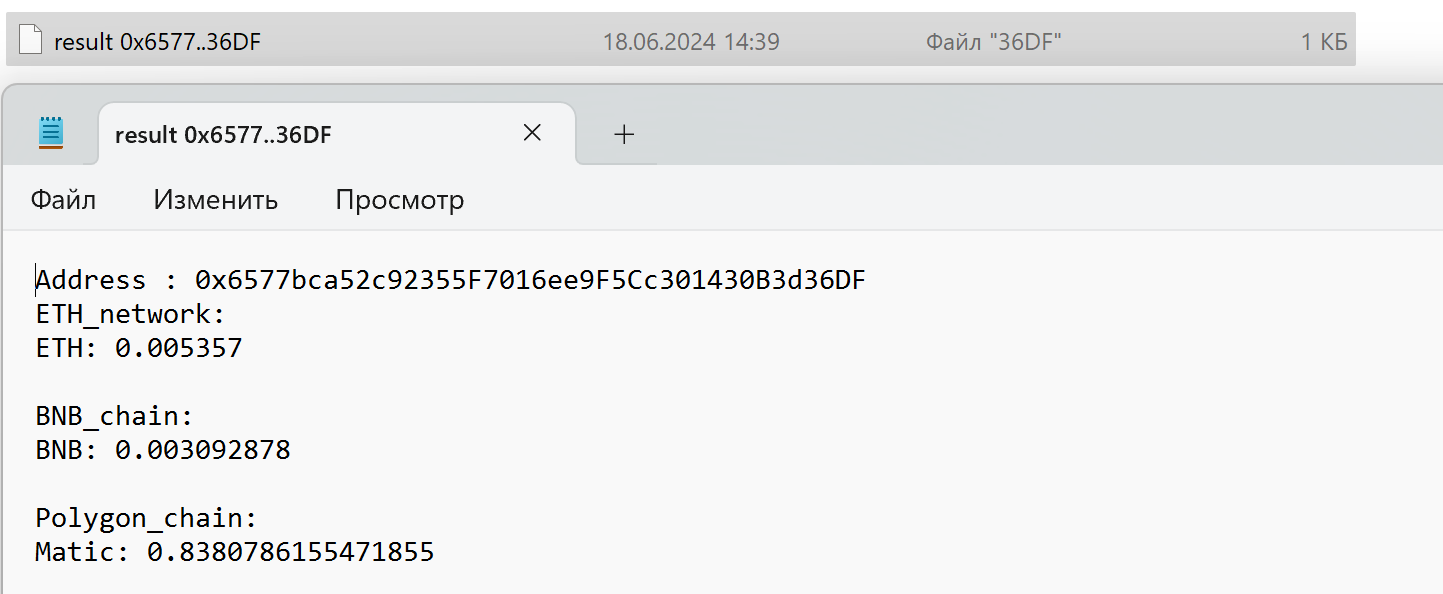Click the Matic: 0.8380786155471855 line
This screenshot has height=594, width=1443.
(235, 552)
